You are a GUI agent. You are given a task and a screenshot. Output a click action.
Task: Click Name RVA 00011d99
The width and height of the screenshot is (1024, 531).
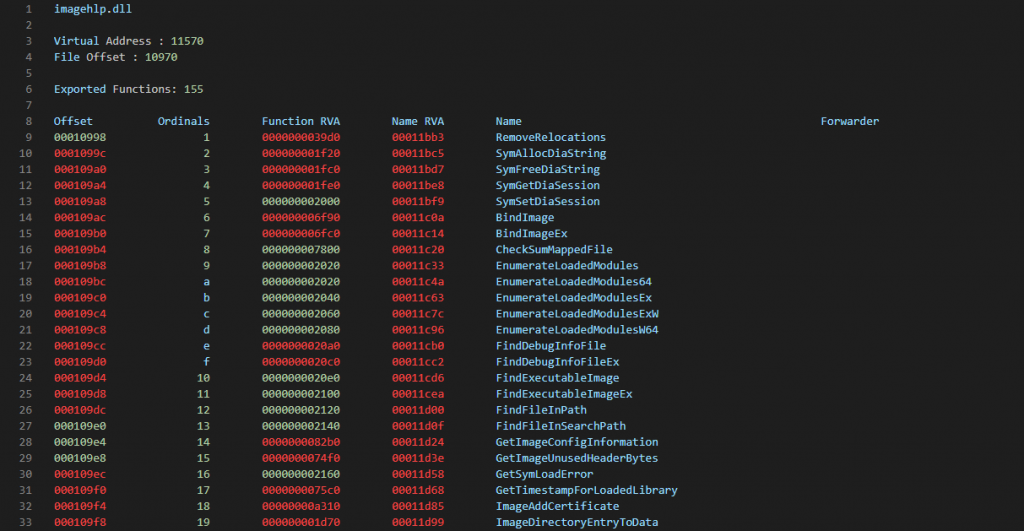click(417, 523)
